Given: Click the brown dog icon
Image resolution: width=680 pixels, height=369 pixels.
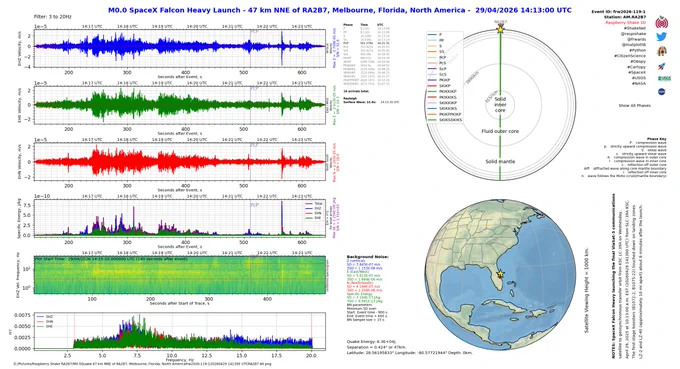Looking at the screenshot, I should coord(661,51).
